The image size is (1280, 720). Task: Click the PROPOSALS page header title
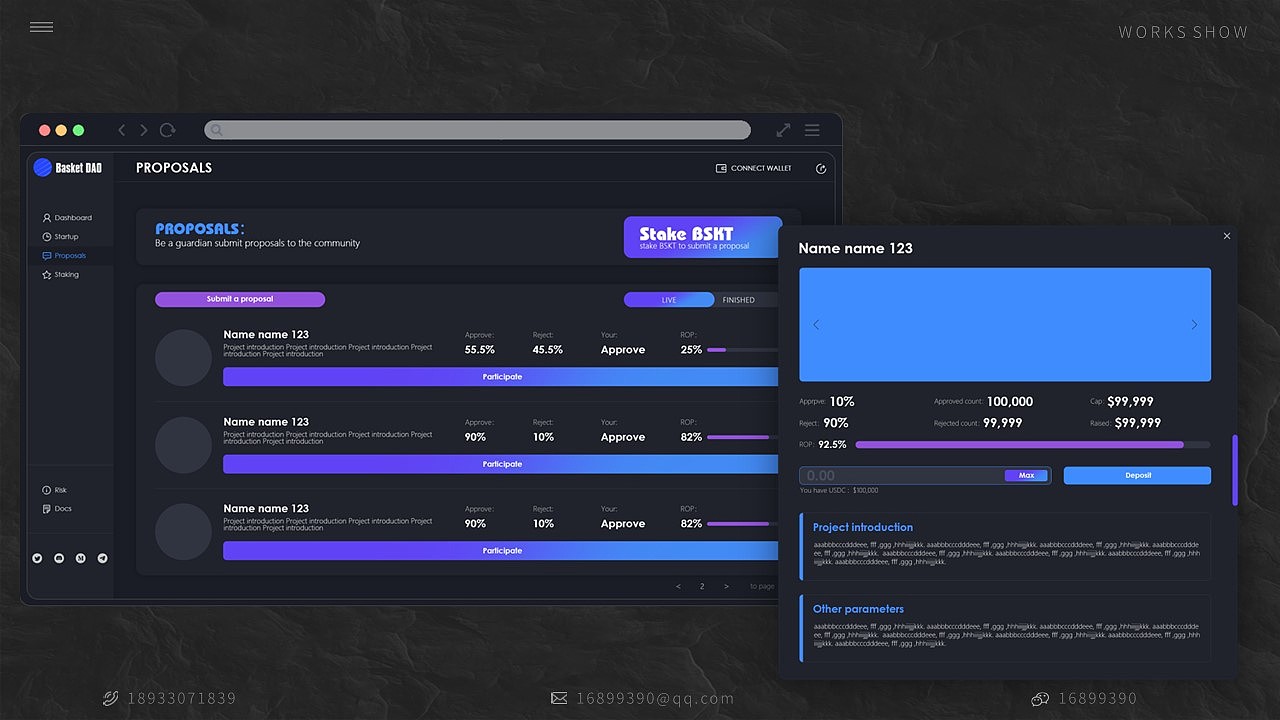coord(174,168)
